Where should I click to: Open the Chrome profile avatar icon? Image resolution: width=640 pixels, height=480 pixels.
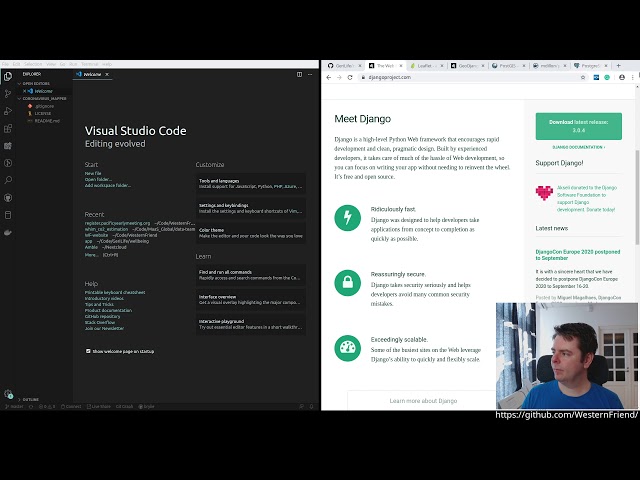(622, 77)
